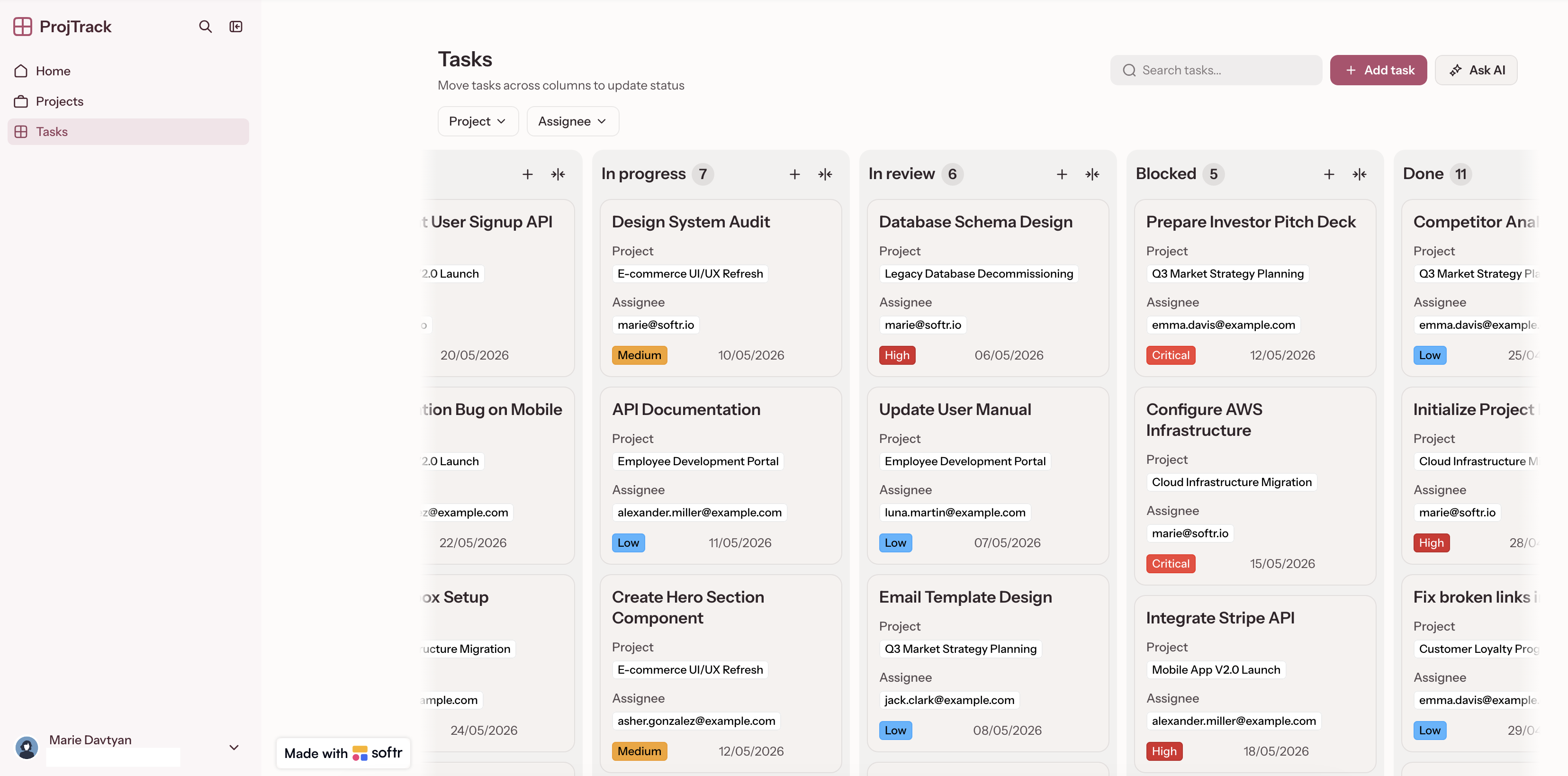Collapse the In review column

pos(1092,174)
